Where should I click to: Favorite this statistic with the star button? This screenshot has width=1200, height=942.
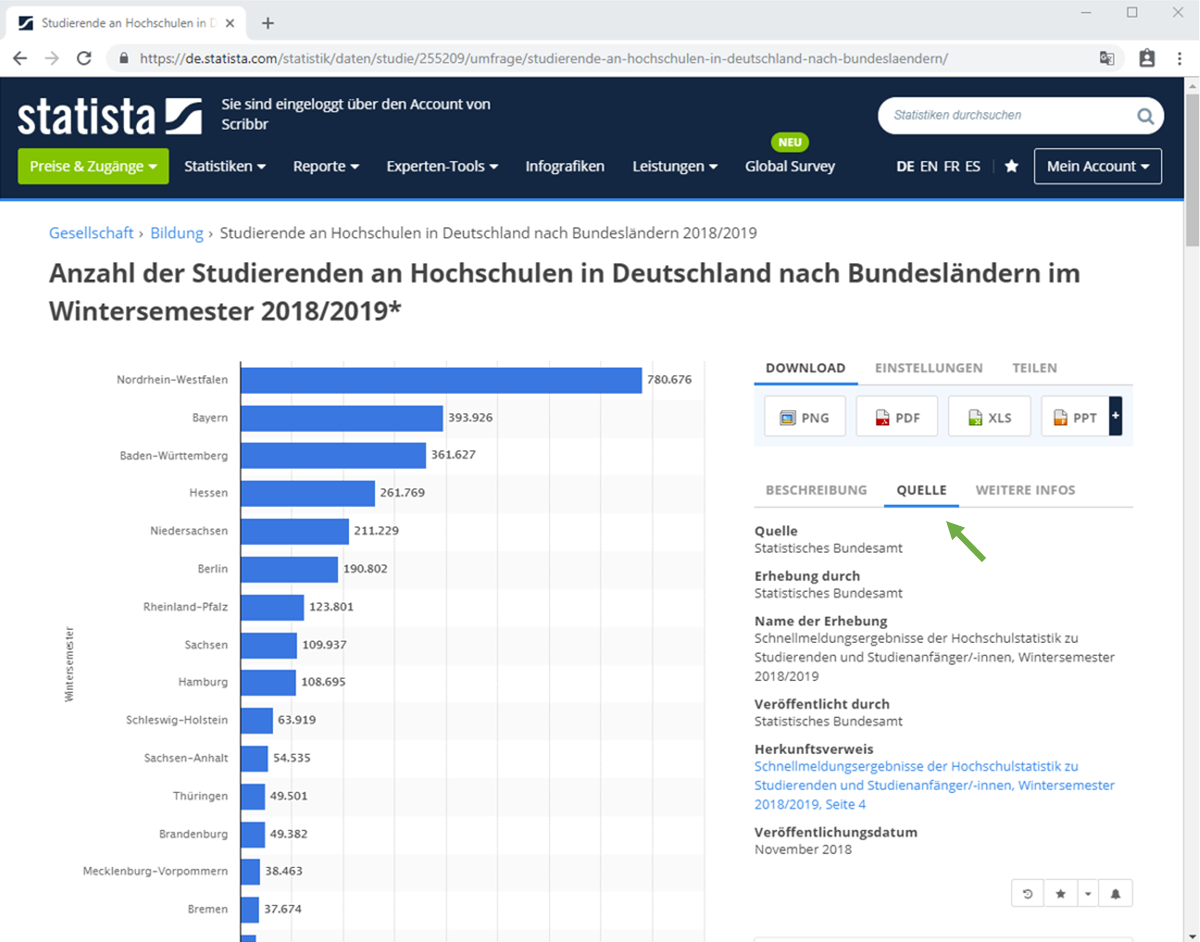1060,893
